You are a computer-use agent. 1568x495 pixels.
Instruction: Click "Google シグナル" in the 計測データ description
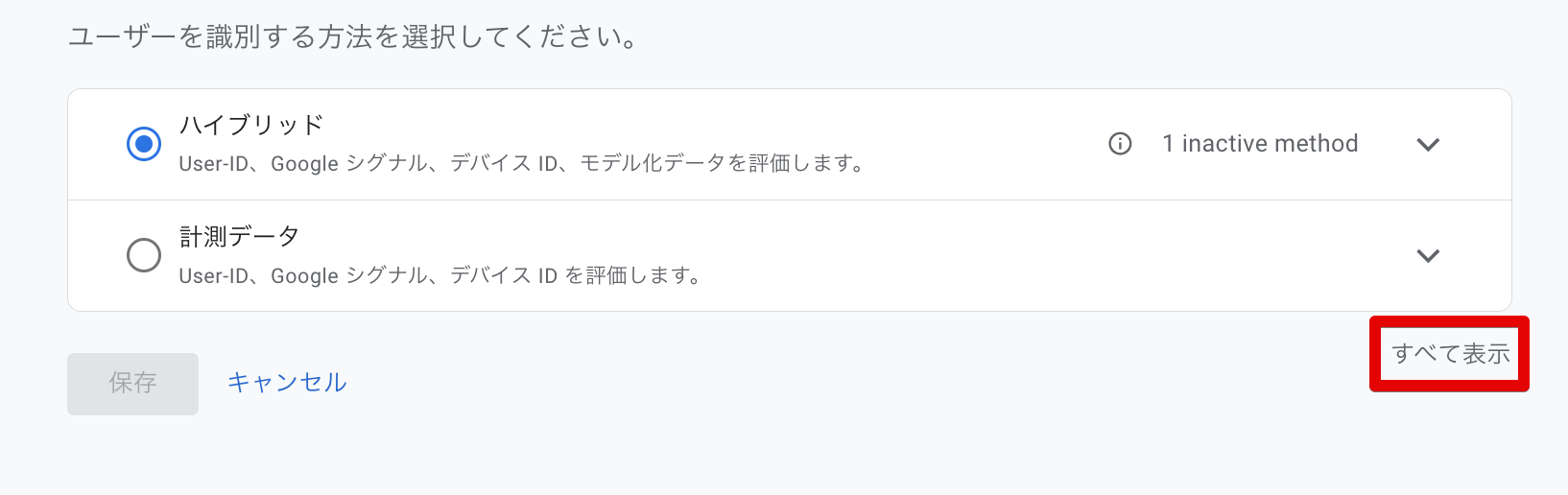pos(348,276)
